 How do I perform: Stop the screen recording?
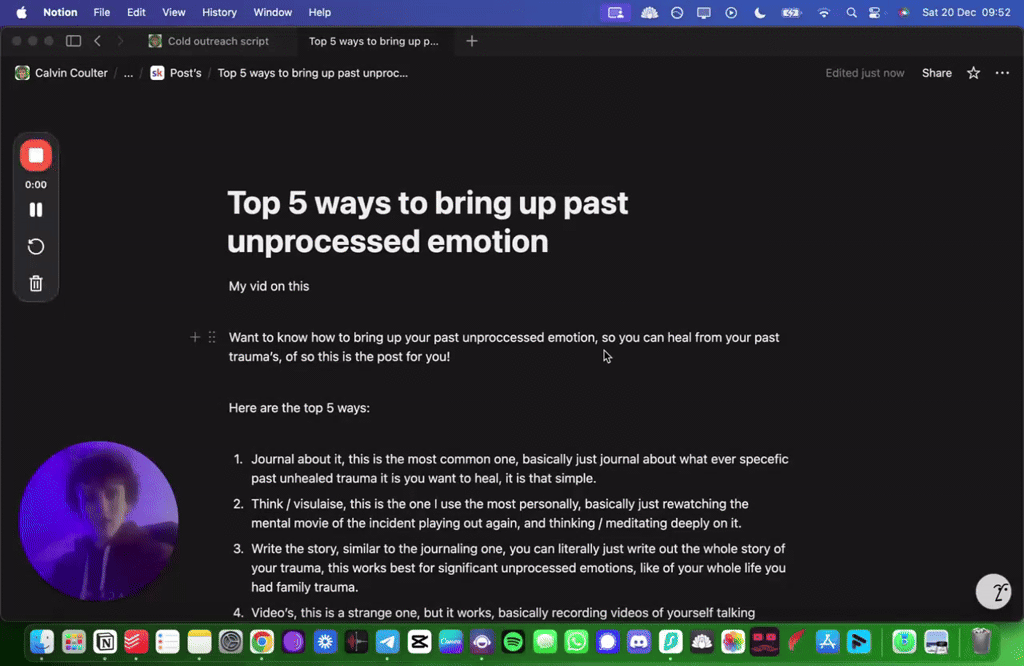pyautogui.click(x=36, y=155)
